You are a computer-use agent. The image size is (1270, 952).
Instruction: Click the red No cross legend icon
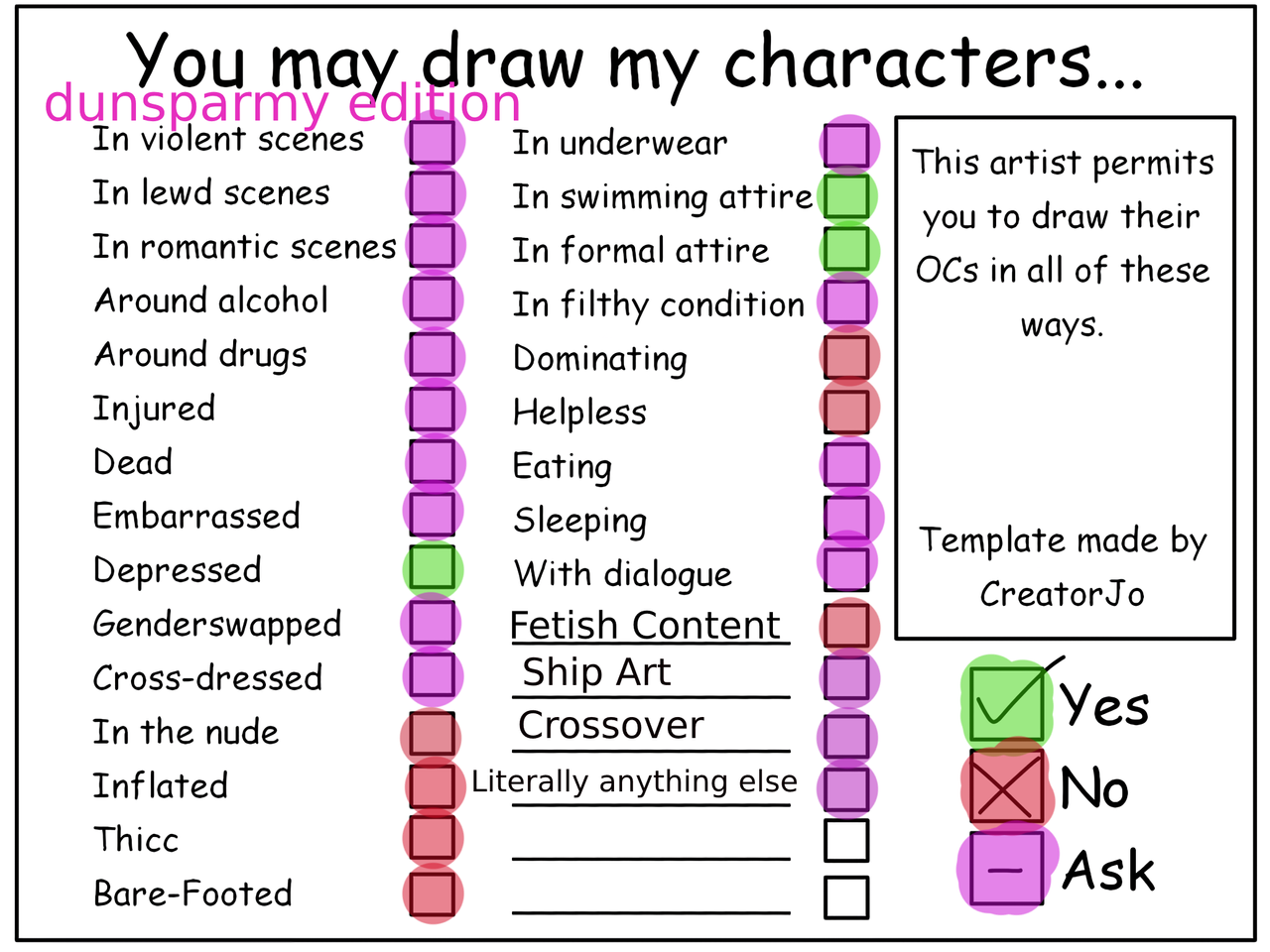(1006, 786)
